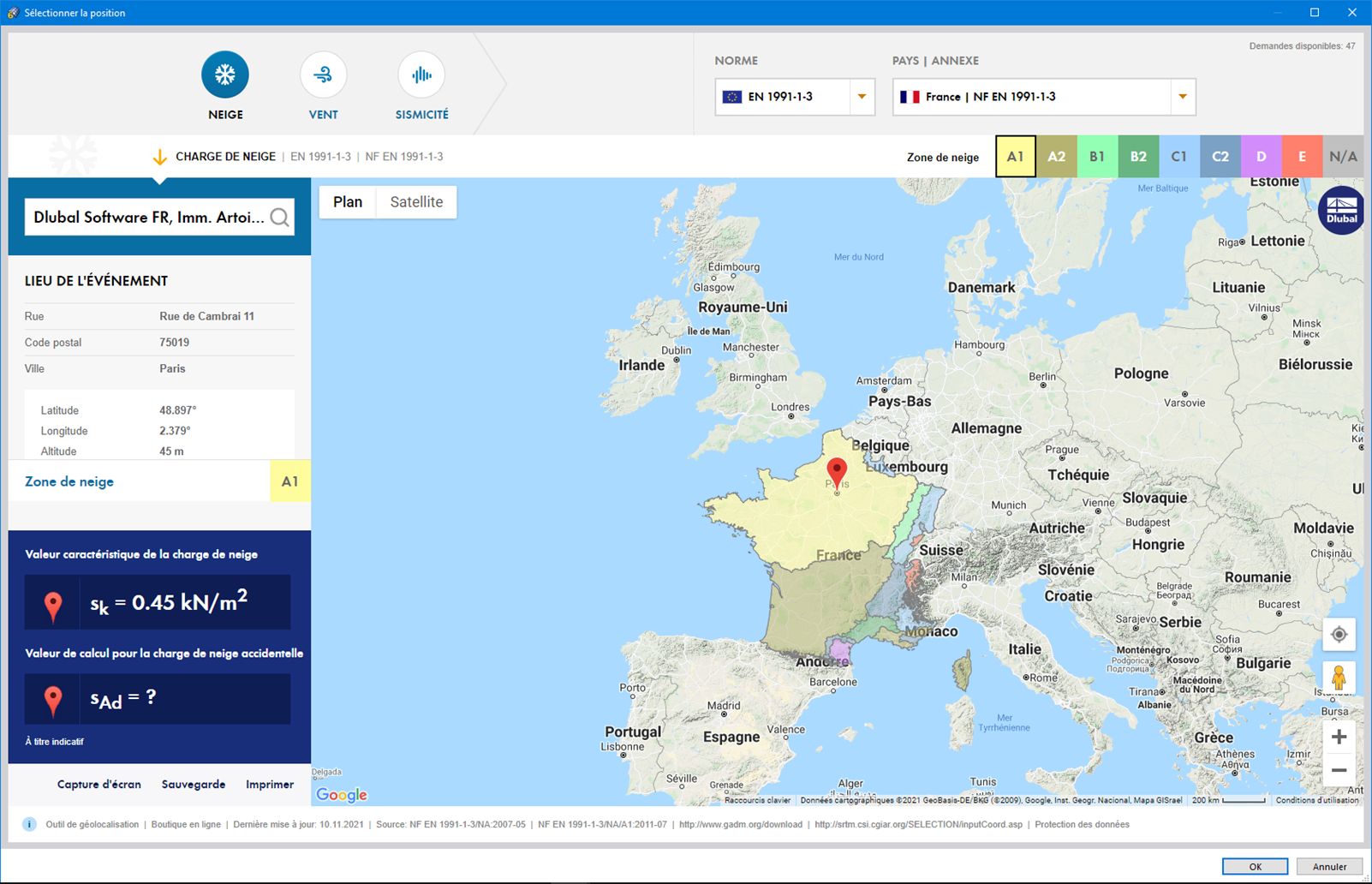
Task: Open the srtm.csi.cgiar.org link
Action: 918,824
